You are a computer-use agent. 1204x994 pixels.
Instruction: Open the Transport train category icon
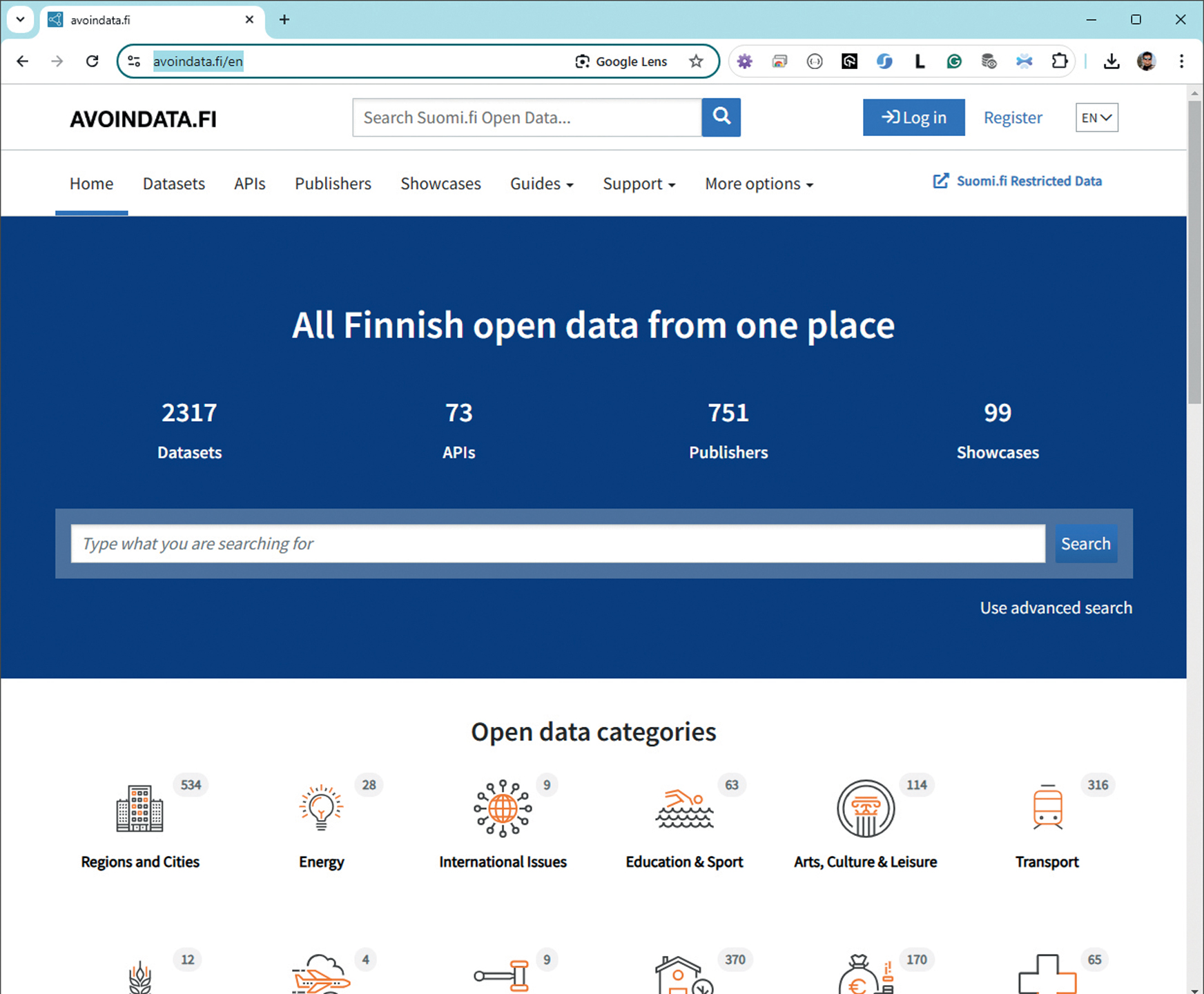pyautogui.click(x=1047, y=808)
